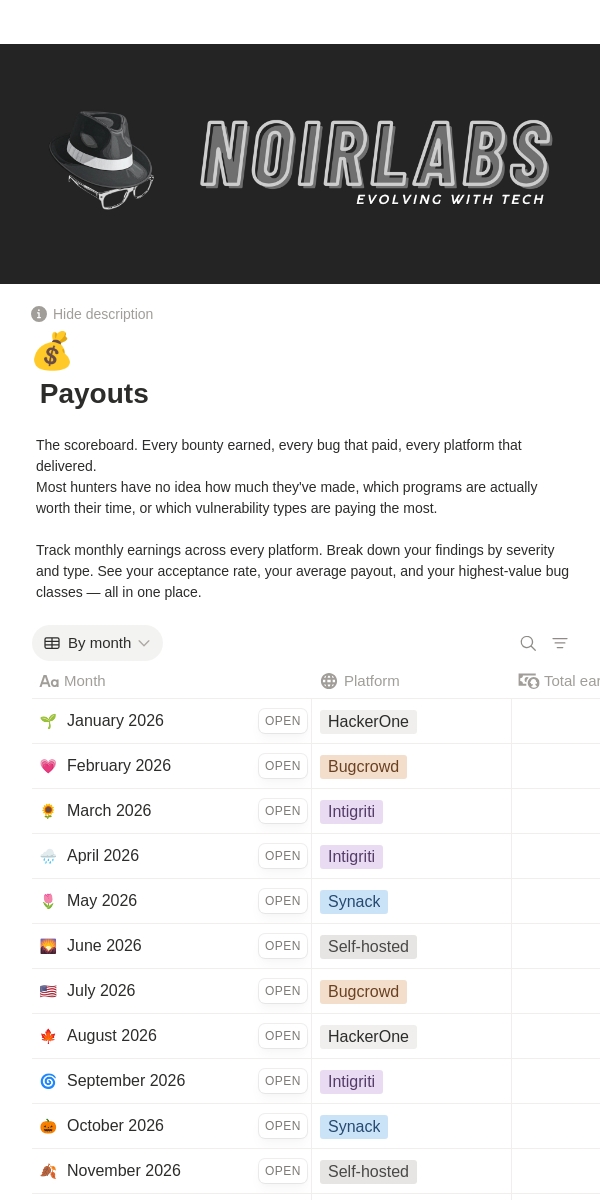
Task: Click the sunflower icon for March 2026
Action: (x=48, y=811)
